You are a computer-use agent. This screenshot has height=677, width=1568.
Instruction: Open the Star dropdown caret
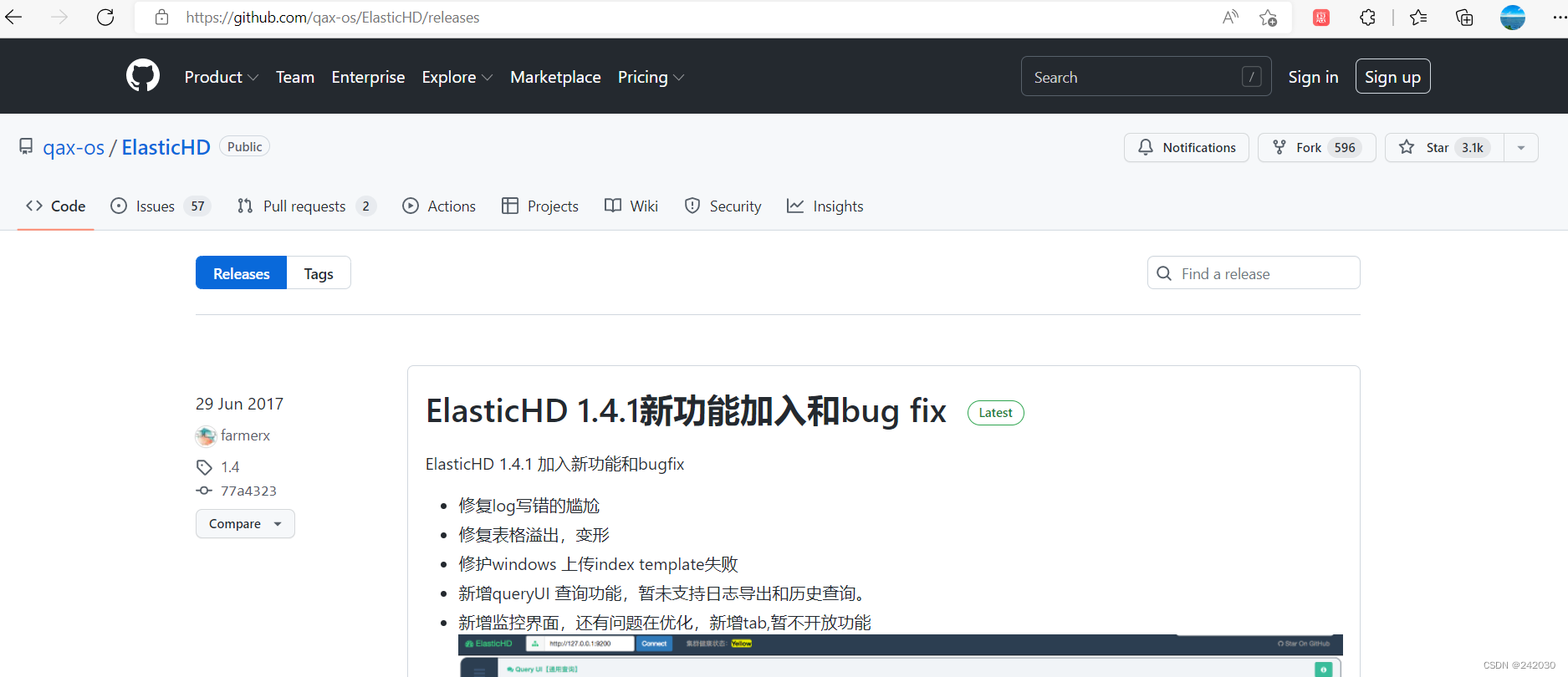(x=1521, y=147)
